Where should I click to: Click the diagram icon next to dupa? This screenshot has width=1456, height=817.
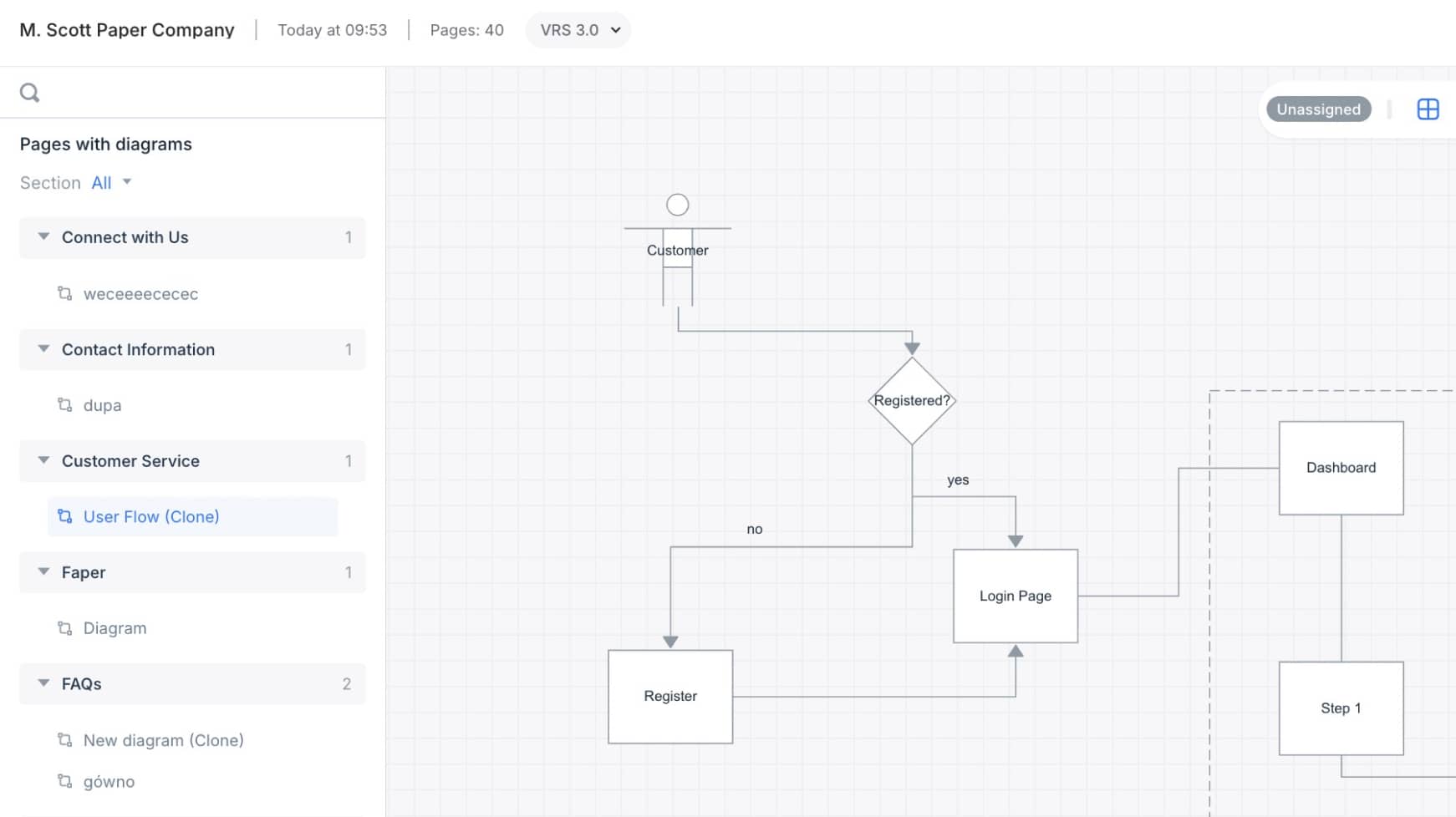64,405
